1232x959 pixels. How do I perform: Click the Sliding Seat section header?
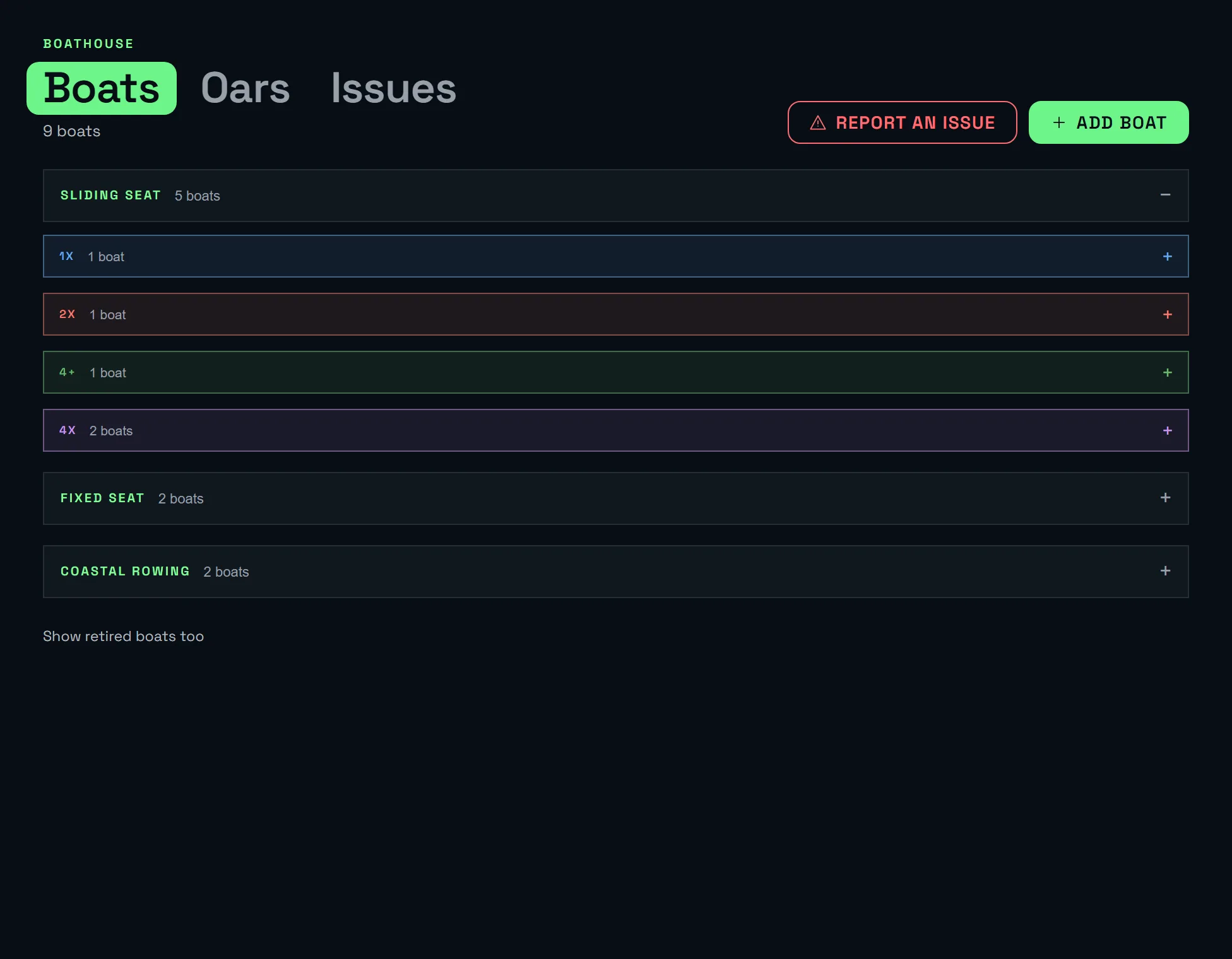click(615, 196)
